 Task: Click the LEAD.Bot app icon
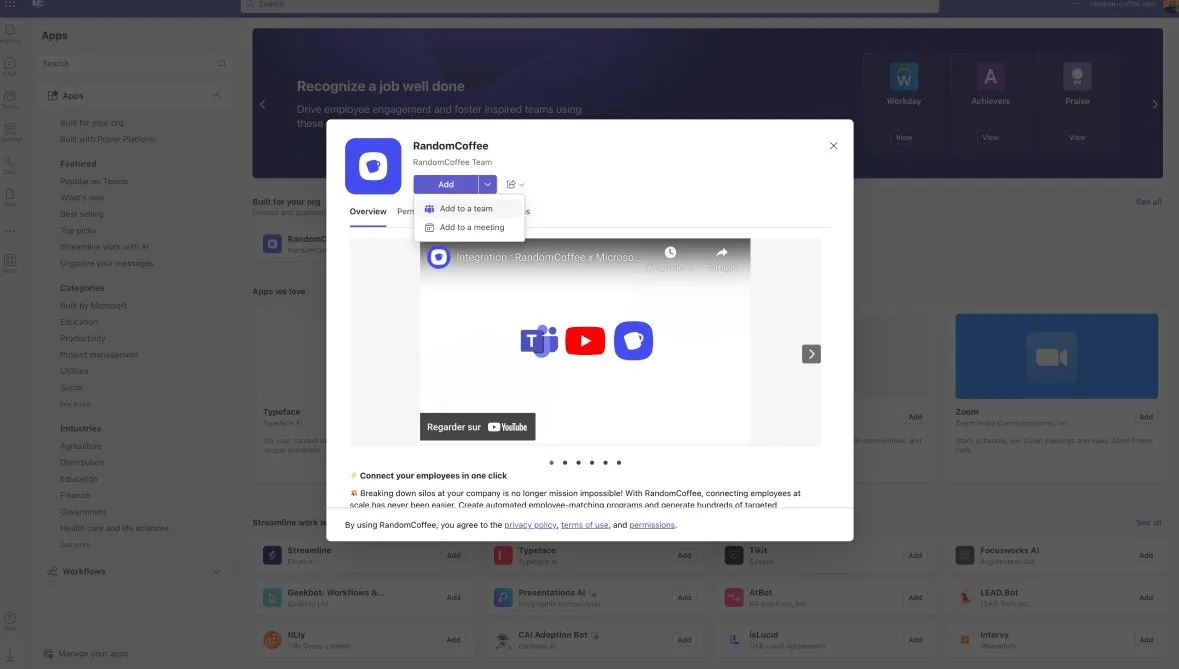coord(965,598)
